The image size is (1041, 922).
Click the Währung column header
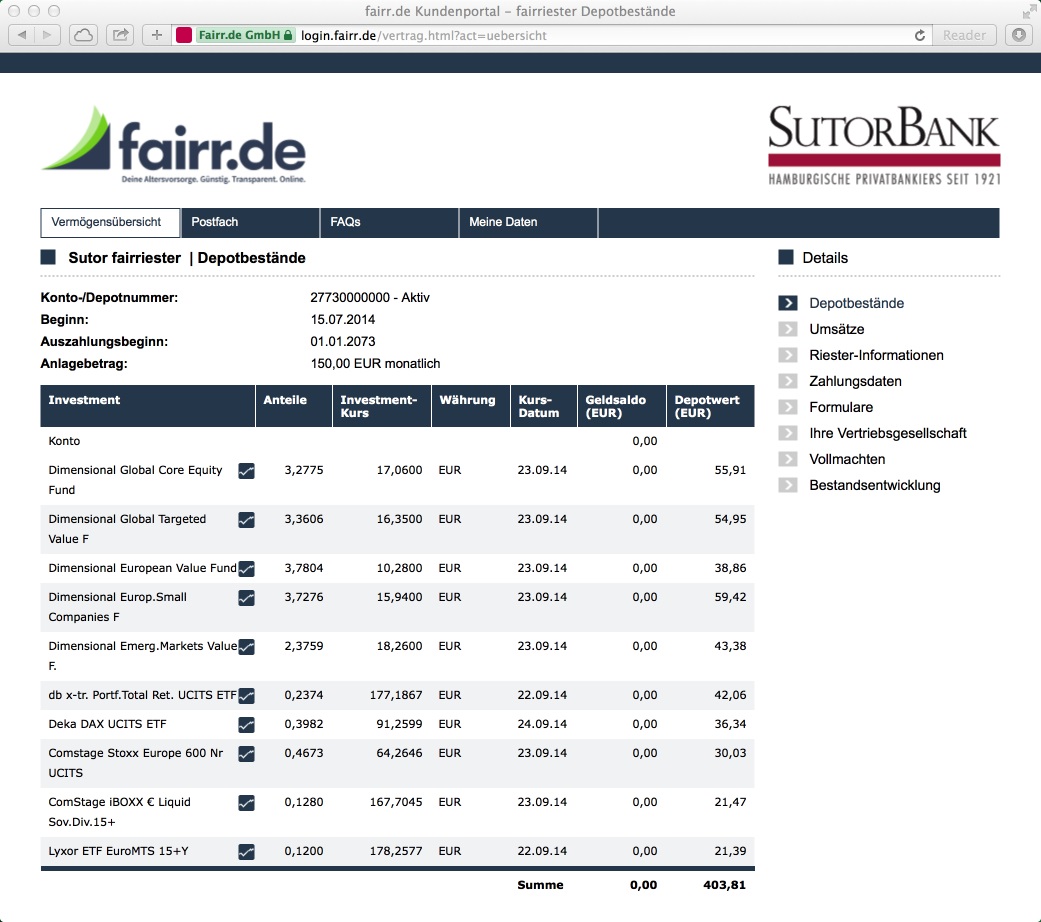(471, 406)
